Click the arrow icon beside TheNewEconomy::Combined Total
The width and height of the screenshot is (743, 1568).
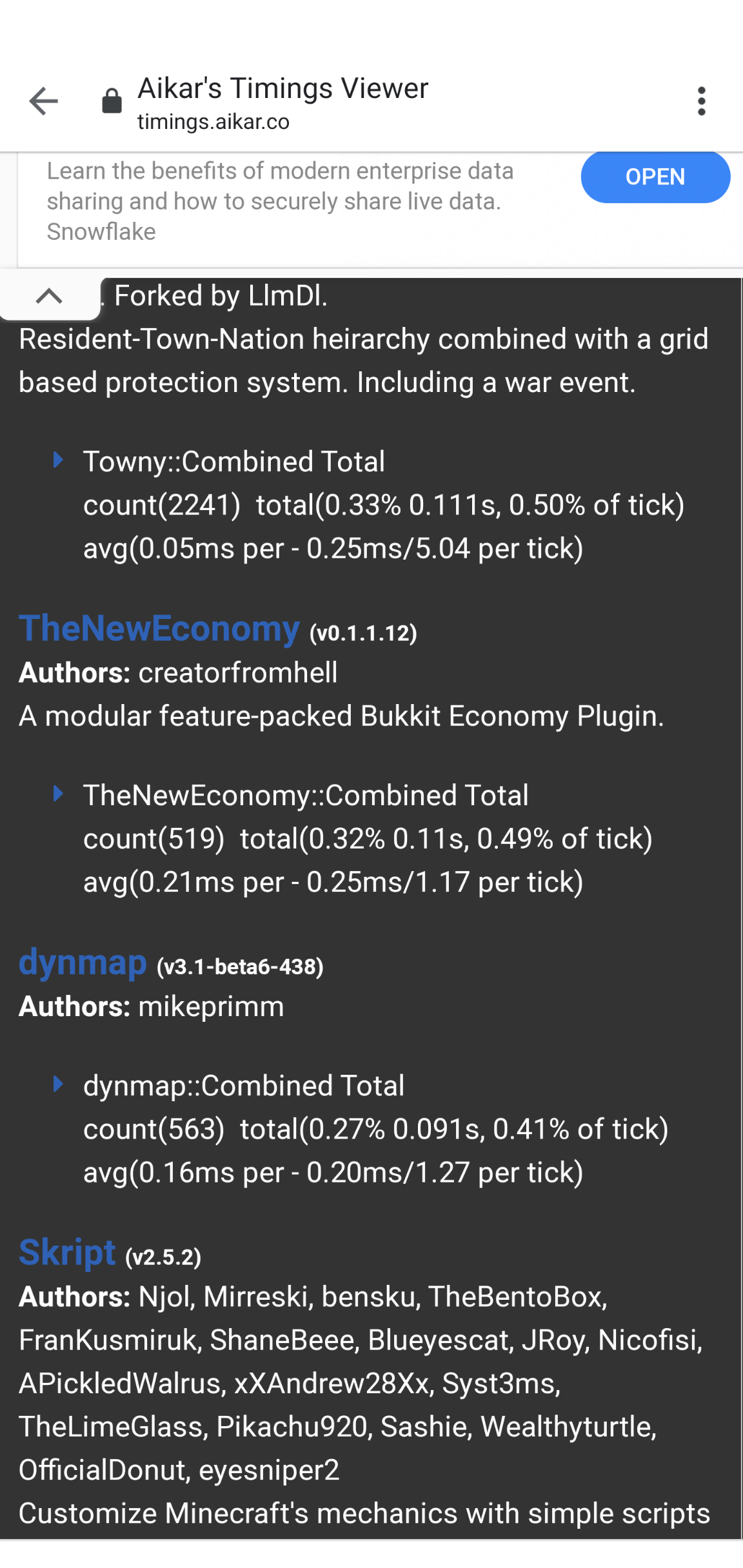(59, 794)
